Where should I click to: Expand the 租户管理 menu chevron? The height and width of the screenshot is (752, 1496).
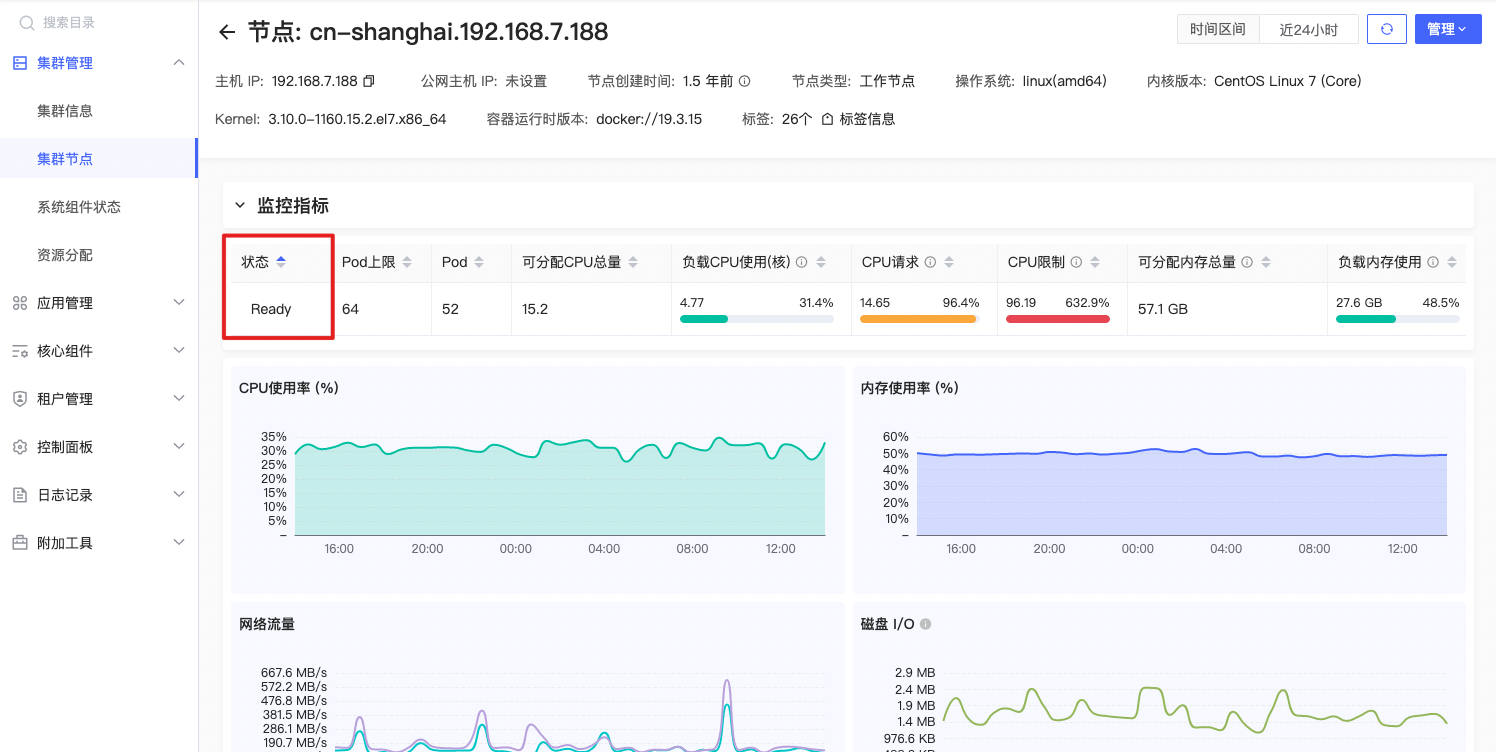179,398
